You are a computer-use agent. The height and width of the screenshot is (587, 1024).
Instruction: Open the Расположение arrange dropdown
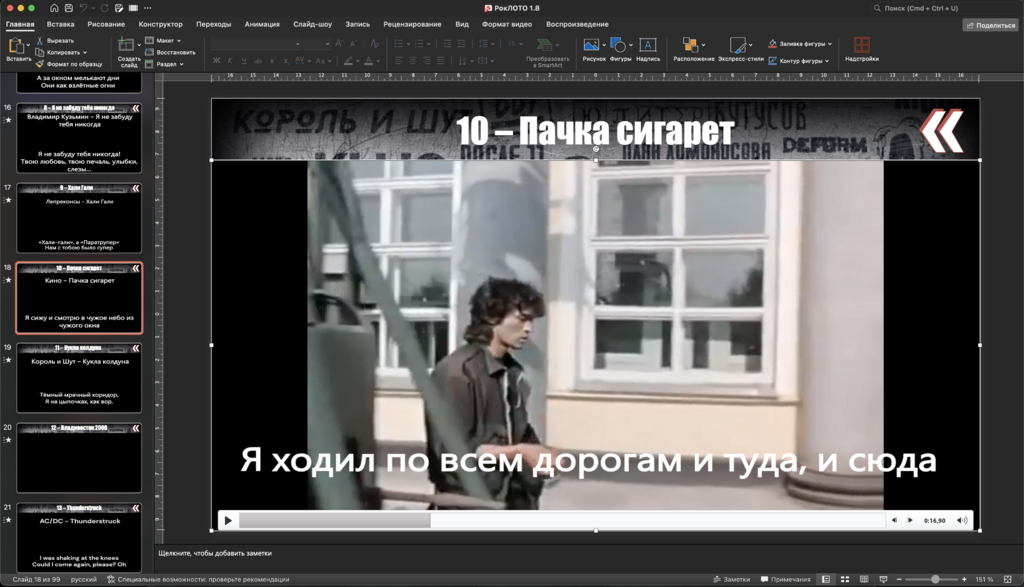coord(703,45)
